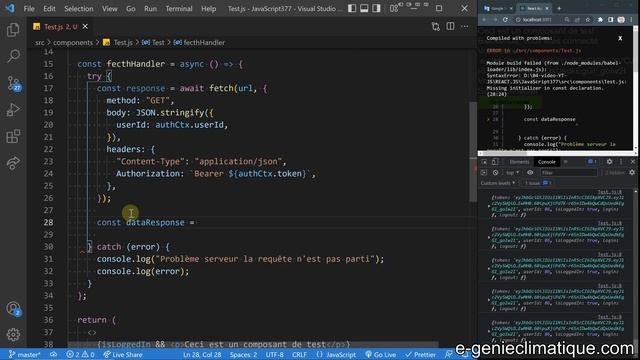Click the console Filter input field
Screen dimensions: 640x360
[x=568, y=173]
